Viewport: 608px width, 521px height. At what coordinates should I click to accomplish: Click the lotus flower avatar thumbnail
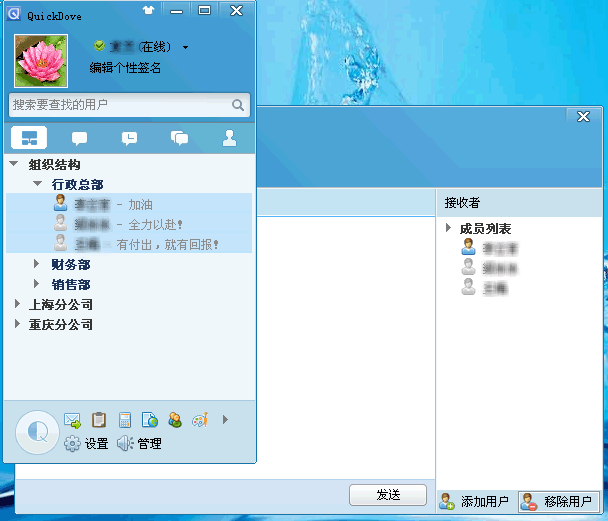(41, 61)
